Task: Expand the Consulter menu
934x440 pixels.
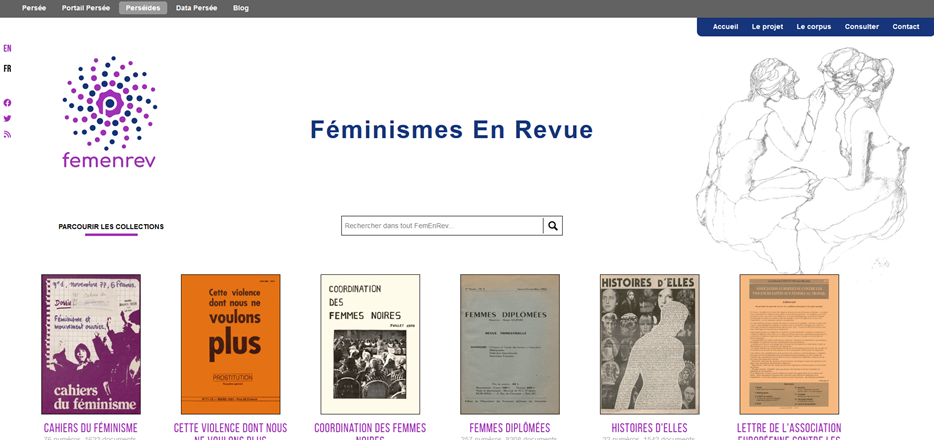Action: coord(861,27)
